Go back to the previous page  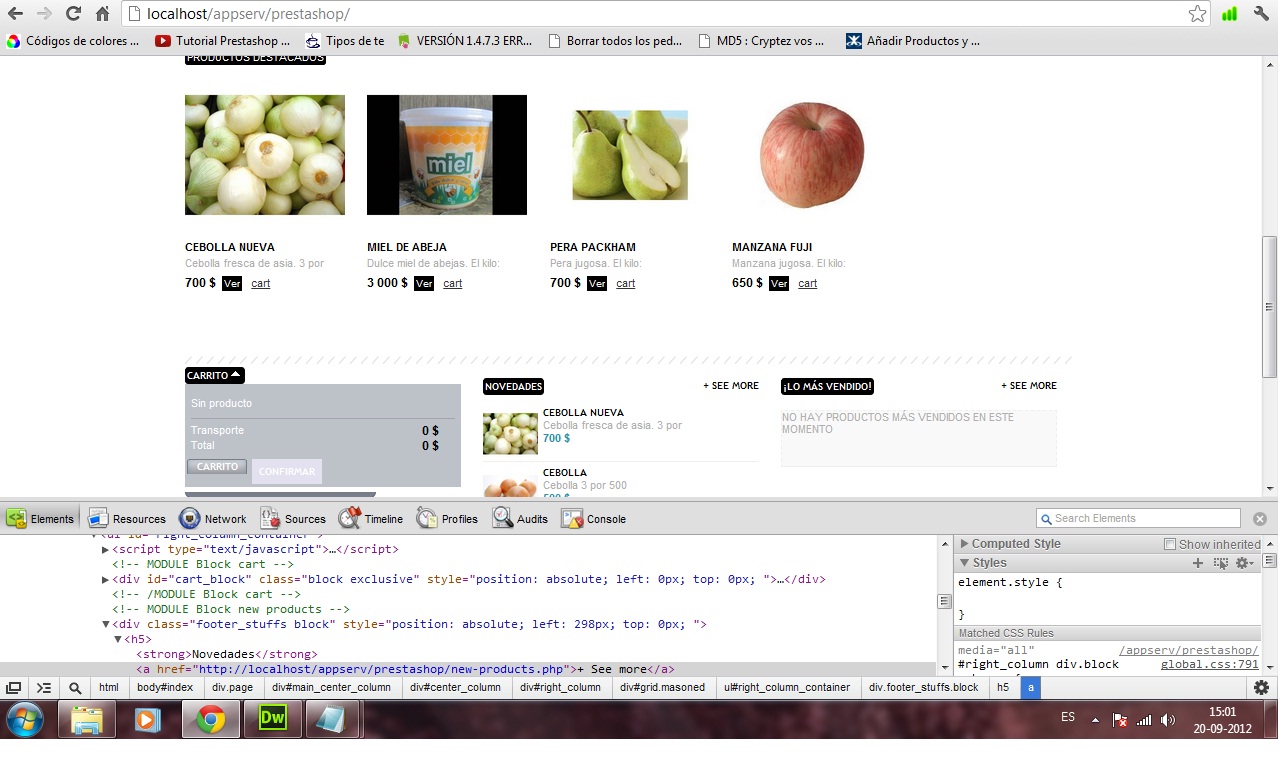click(x=16, y=14)
